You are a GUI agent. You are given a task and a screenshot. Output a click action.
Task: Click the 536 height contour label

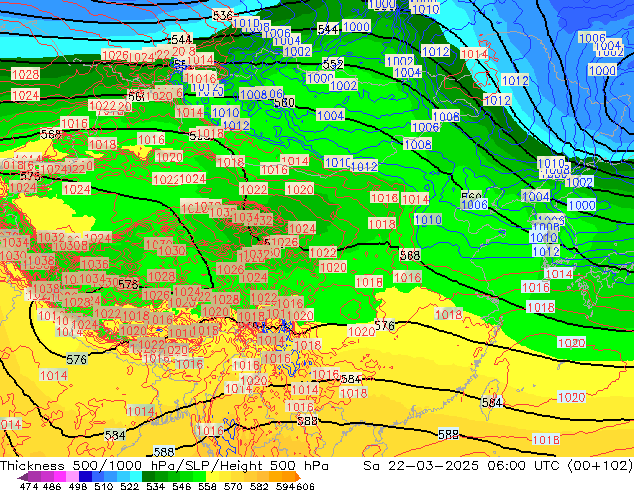(223, 16)
